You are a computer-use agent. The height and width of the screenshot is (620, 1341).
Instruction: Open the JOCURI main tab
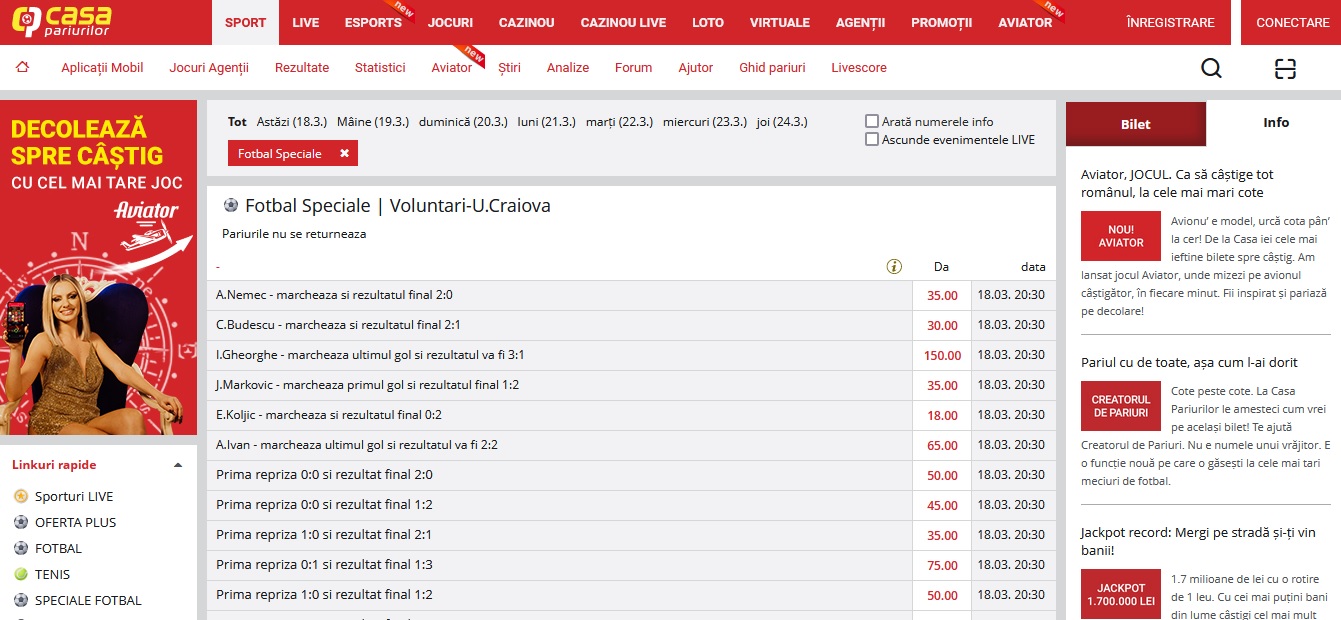[x=450, y=22]
